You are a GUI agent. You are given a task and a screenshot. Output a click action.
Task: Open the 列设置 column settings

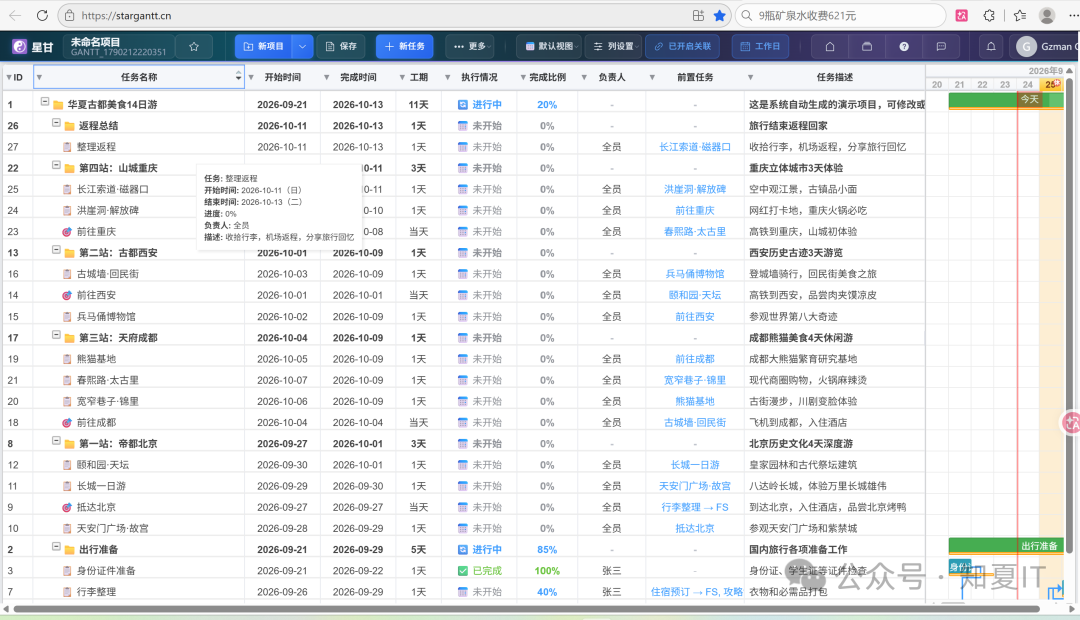tap(615, 46)
